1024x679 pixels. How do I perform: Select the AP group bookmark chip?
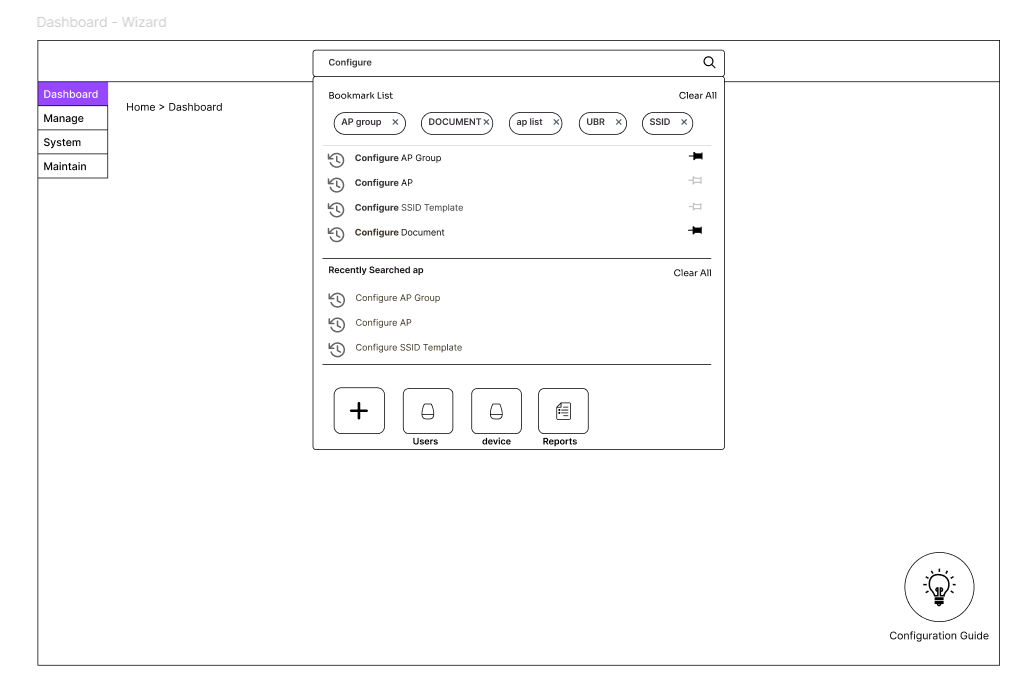click(x=370, y=123)
